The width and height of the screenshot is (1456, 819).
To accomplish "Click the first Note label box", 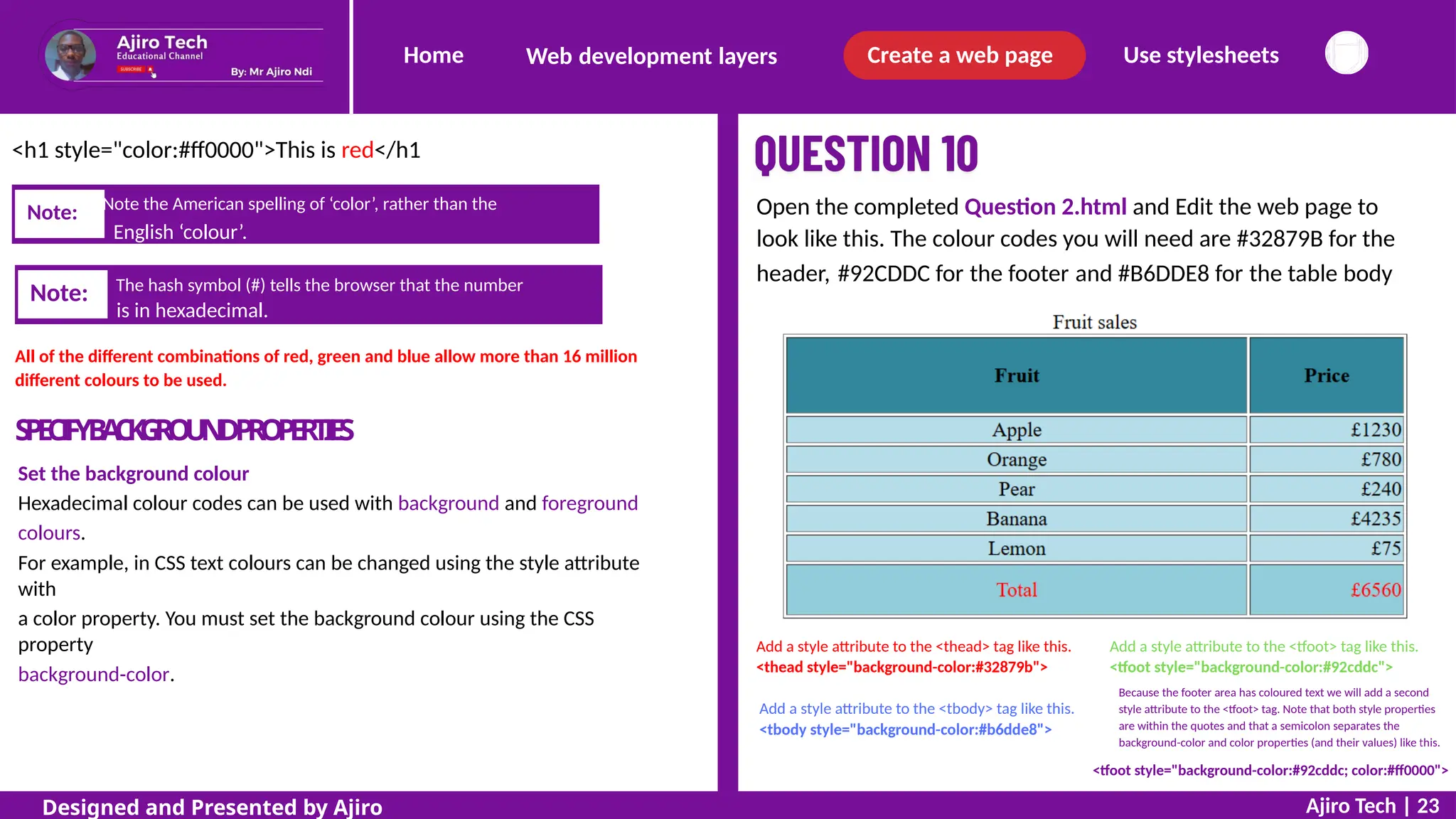I will coord(59,213).
